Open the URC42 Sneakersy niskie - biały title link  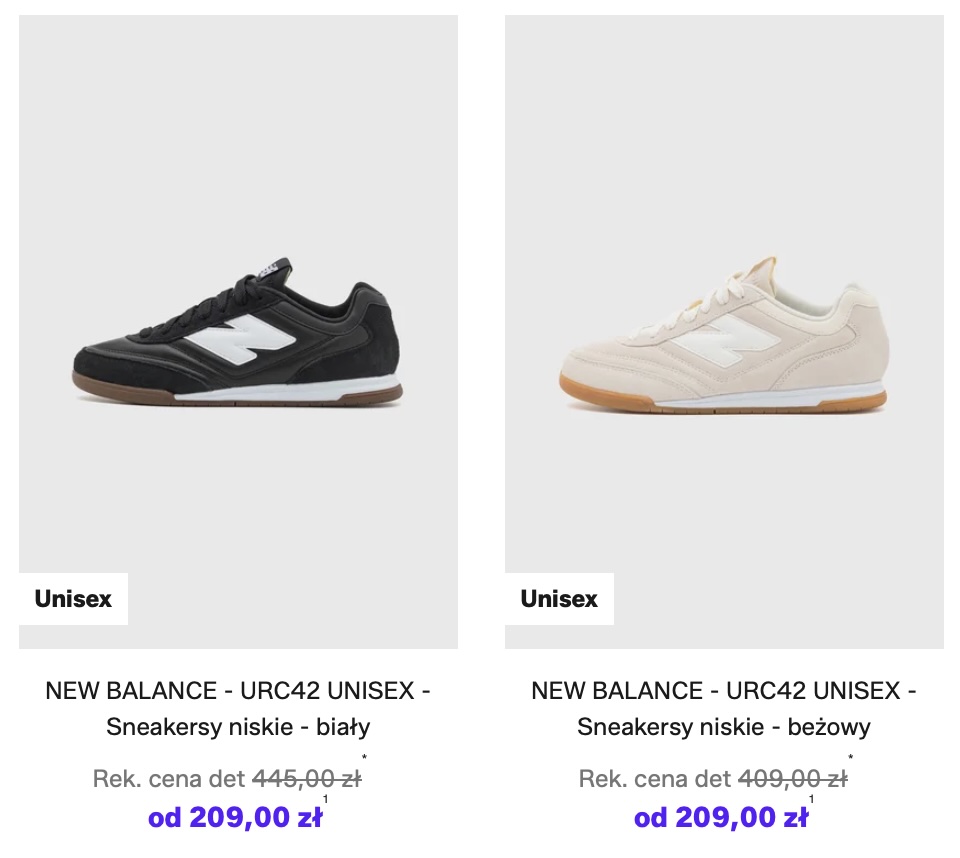[238, 708]
